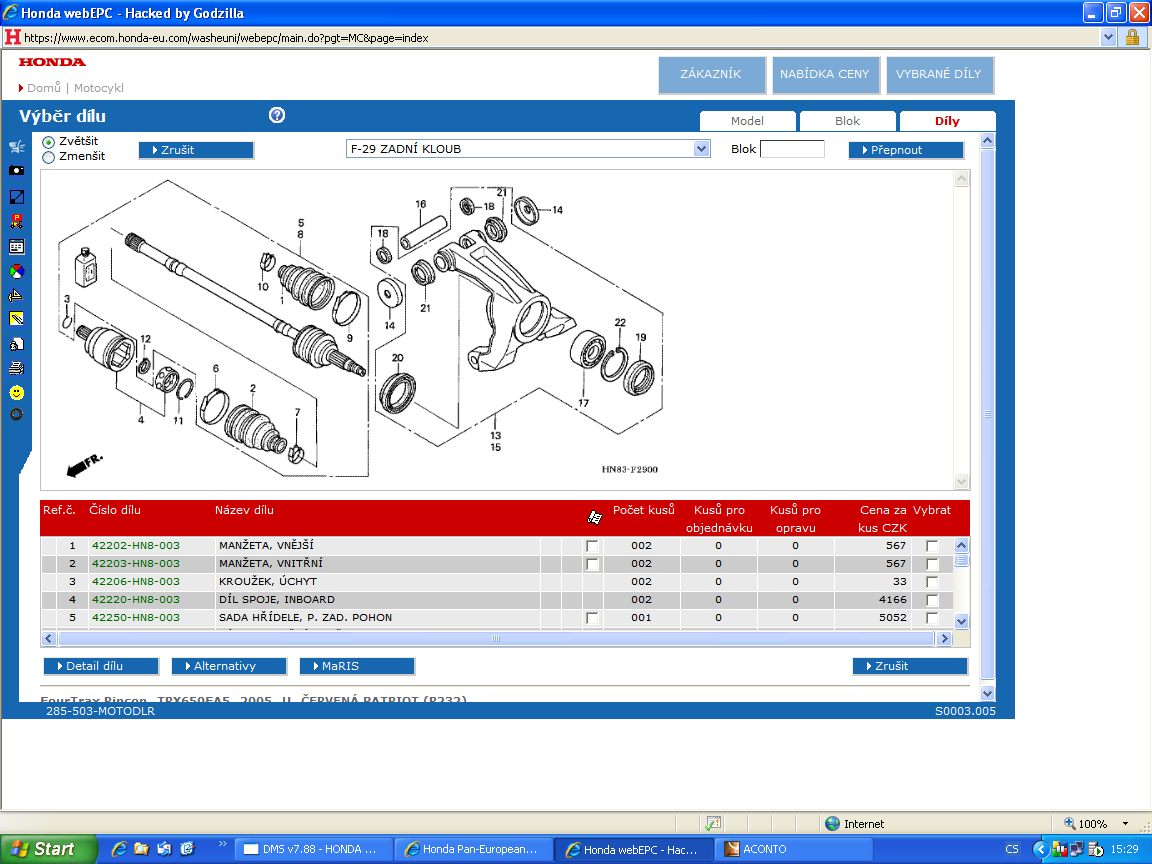
Task: Click the network computers tray icon
Action: [1077, 849]
